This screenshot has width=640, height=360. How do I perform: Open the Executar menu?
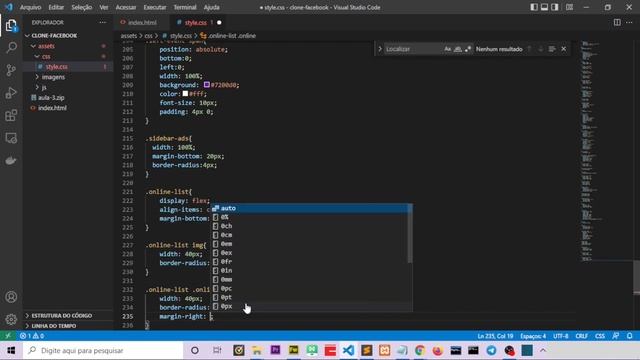(155, 7)
